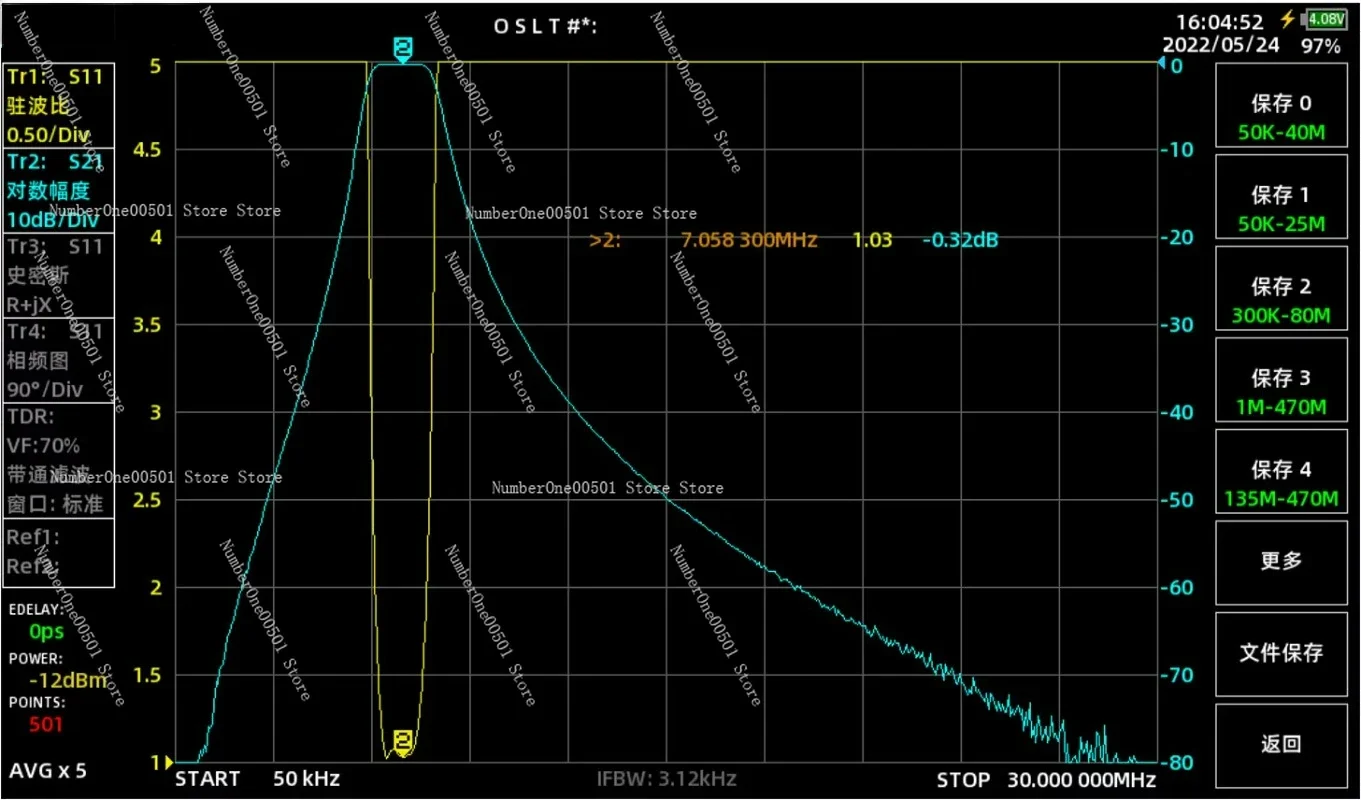Activate the Tr4 S11 phase trace
The height and width of the screenshot is (800, 1361).
point(59,360)
